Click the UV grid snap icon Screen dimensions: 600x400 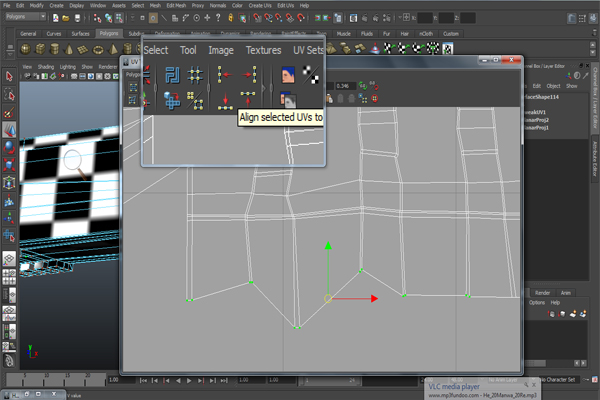click(x=195, y=75)
